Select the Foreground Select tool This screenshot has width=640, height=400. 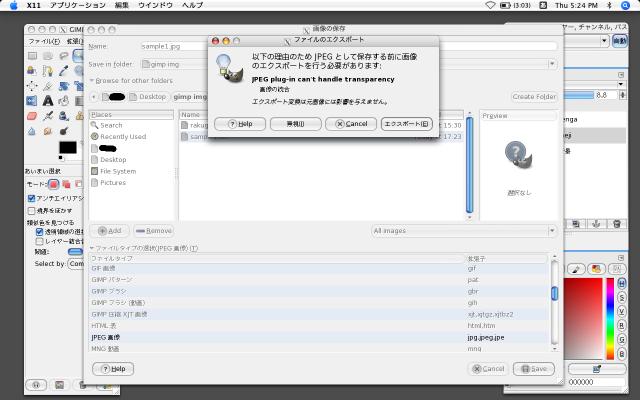click(32, 71)
